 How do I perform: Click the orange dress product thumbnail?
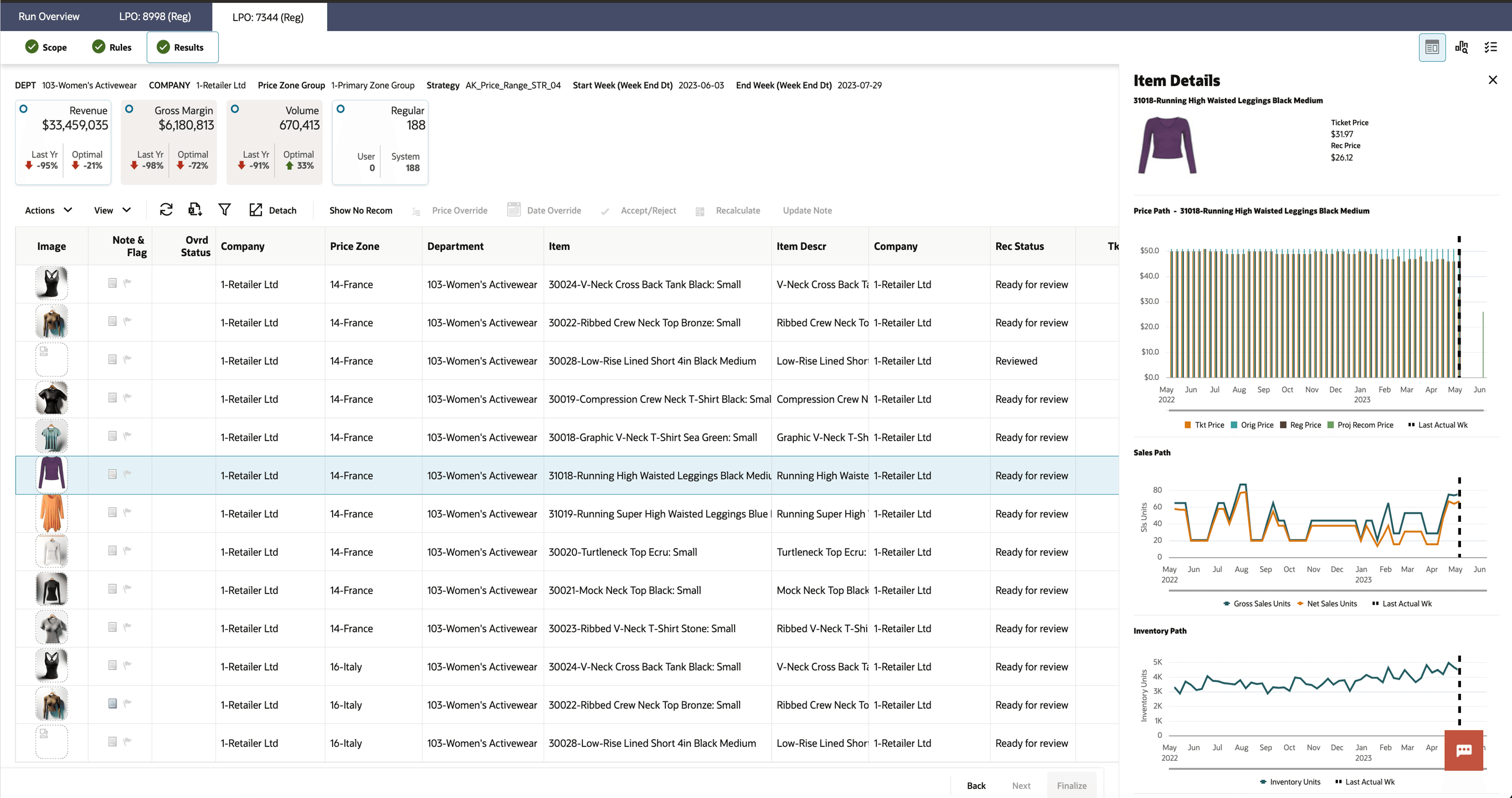52,513
